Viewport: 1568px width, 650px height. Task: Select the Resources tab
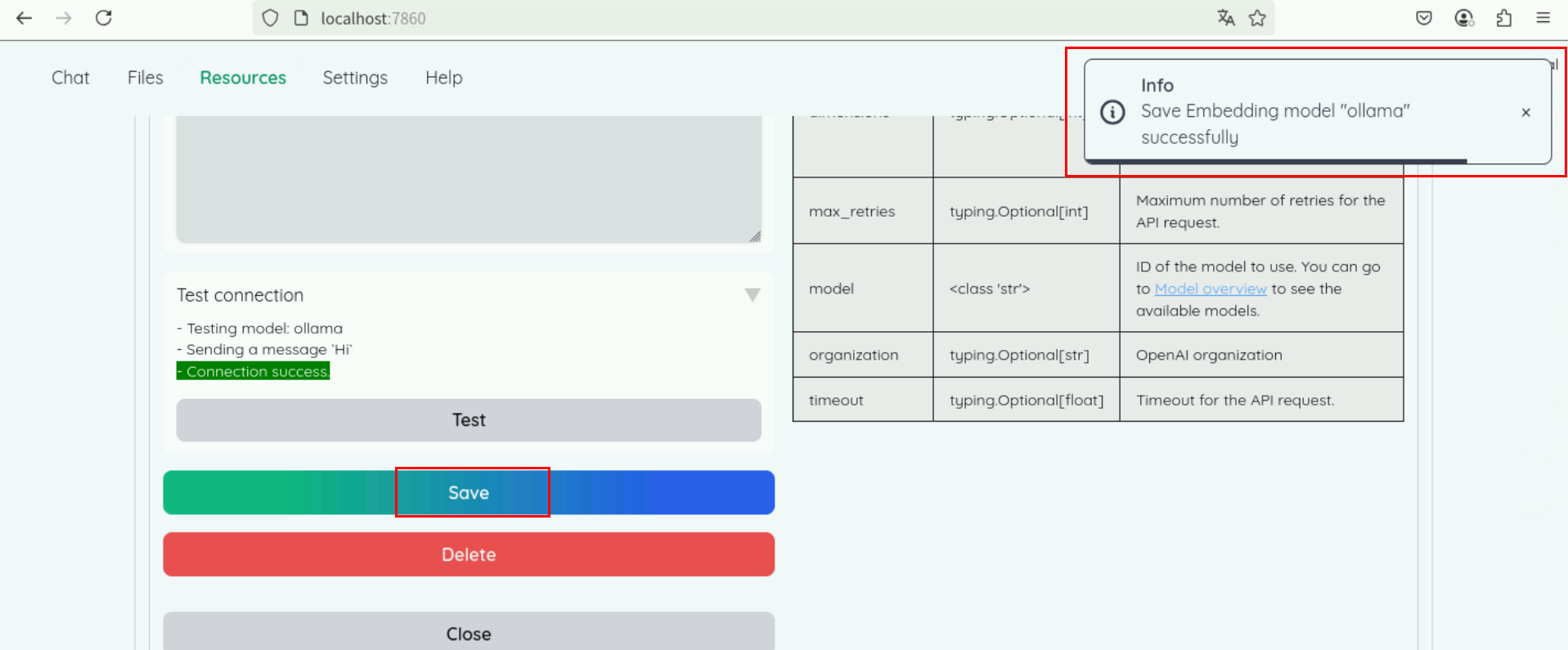pyautogui.click(x=243, y=78)
